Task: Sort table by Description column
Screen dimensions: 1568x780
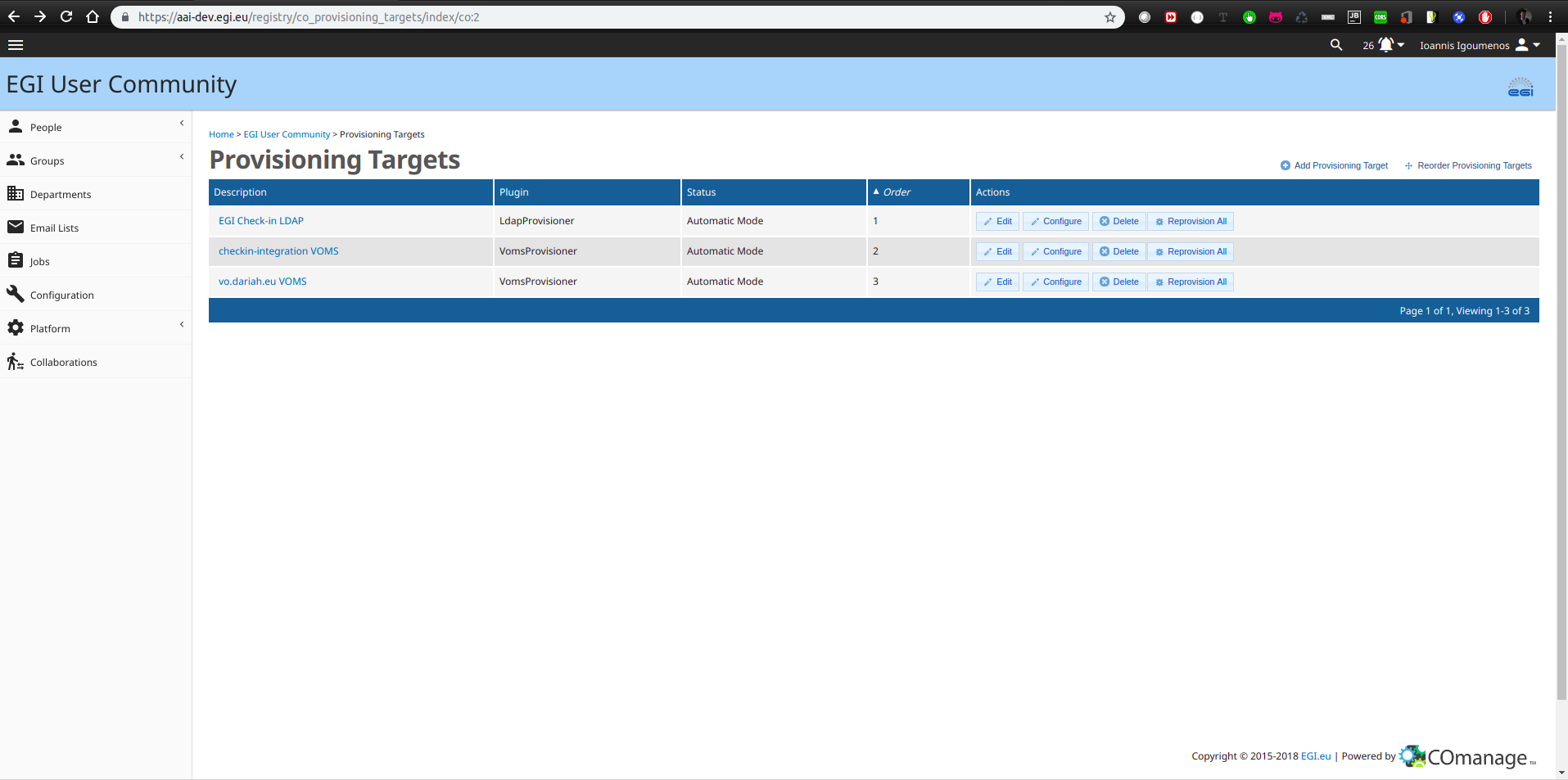Action: (x=240, y=192)
